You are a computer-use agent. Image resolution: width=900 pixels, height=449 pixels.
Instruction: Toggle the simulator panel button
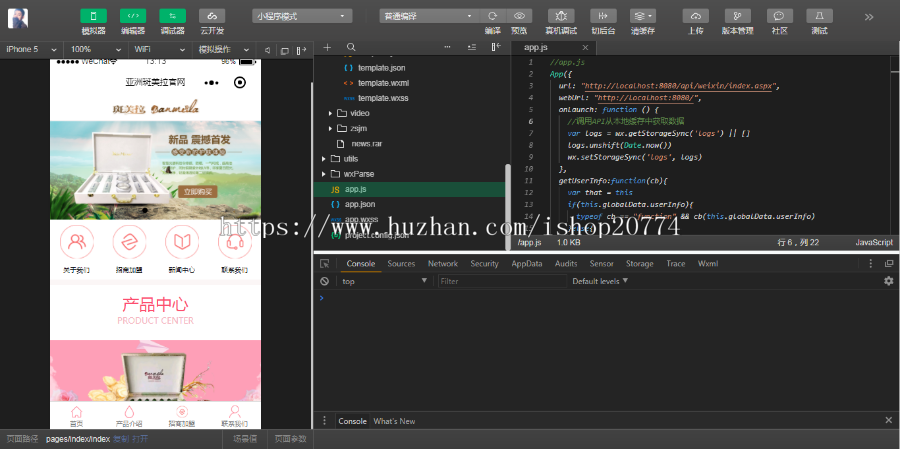pyautogui.click(x=93, y=16)
